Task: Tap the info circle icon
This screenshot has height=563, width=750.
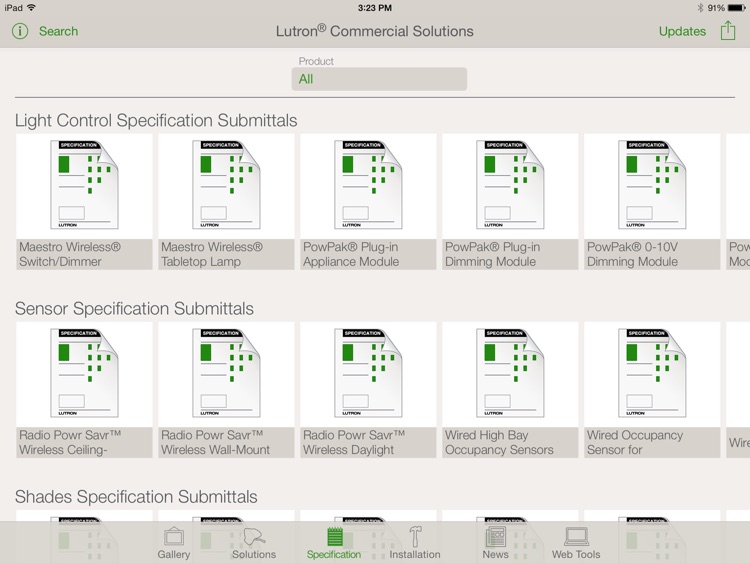Action: [20, 32]
